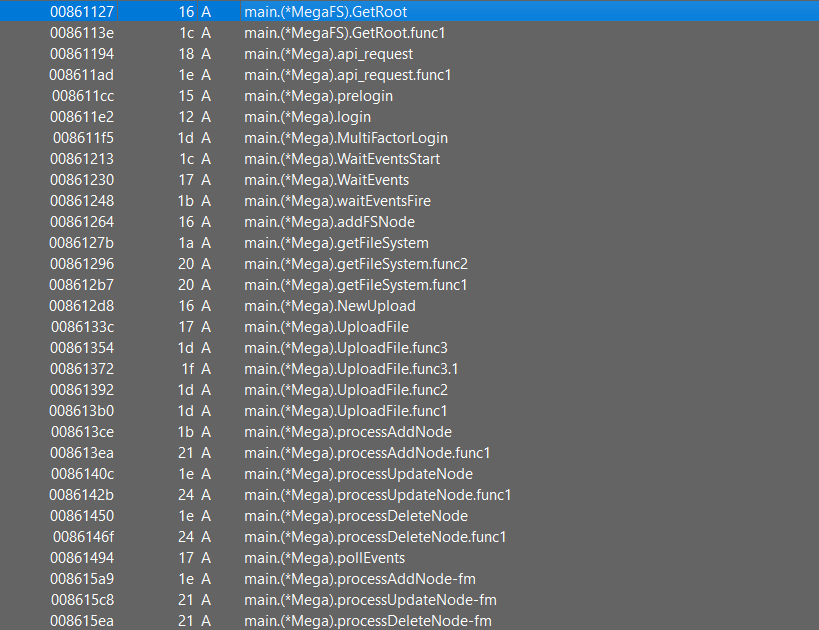819x630 pixels.
Task: Select main.(*Mega).processAddNode string
Action: click(x=348, y=431)
